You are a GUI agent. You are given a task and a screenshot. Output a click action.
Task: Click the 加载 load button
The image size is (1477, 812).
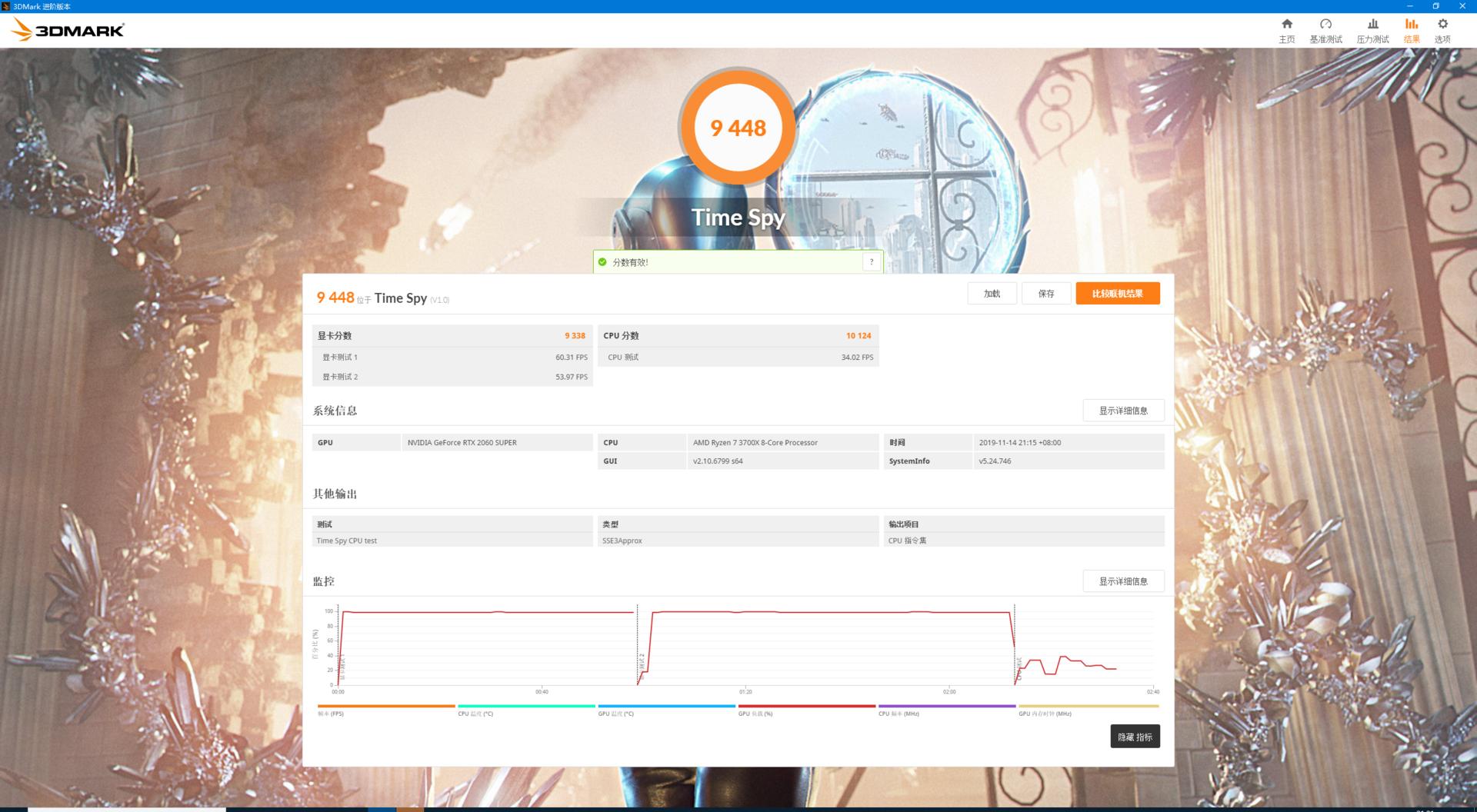pos(992,294)
